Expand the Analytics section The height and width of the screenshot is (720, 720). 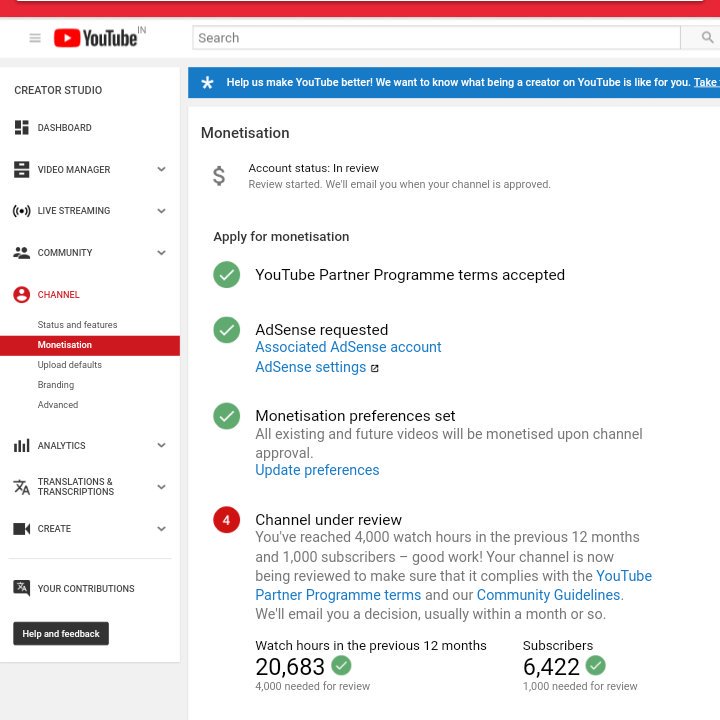(x=161, y=445)
